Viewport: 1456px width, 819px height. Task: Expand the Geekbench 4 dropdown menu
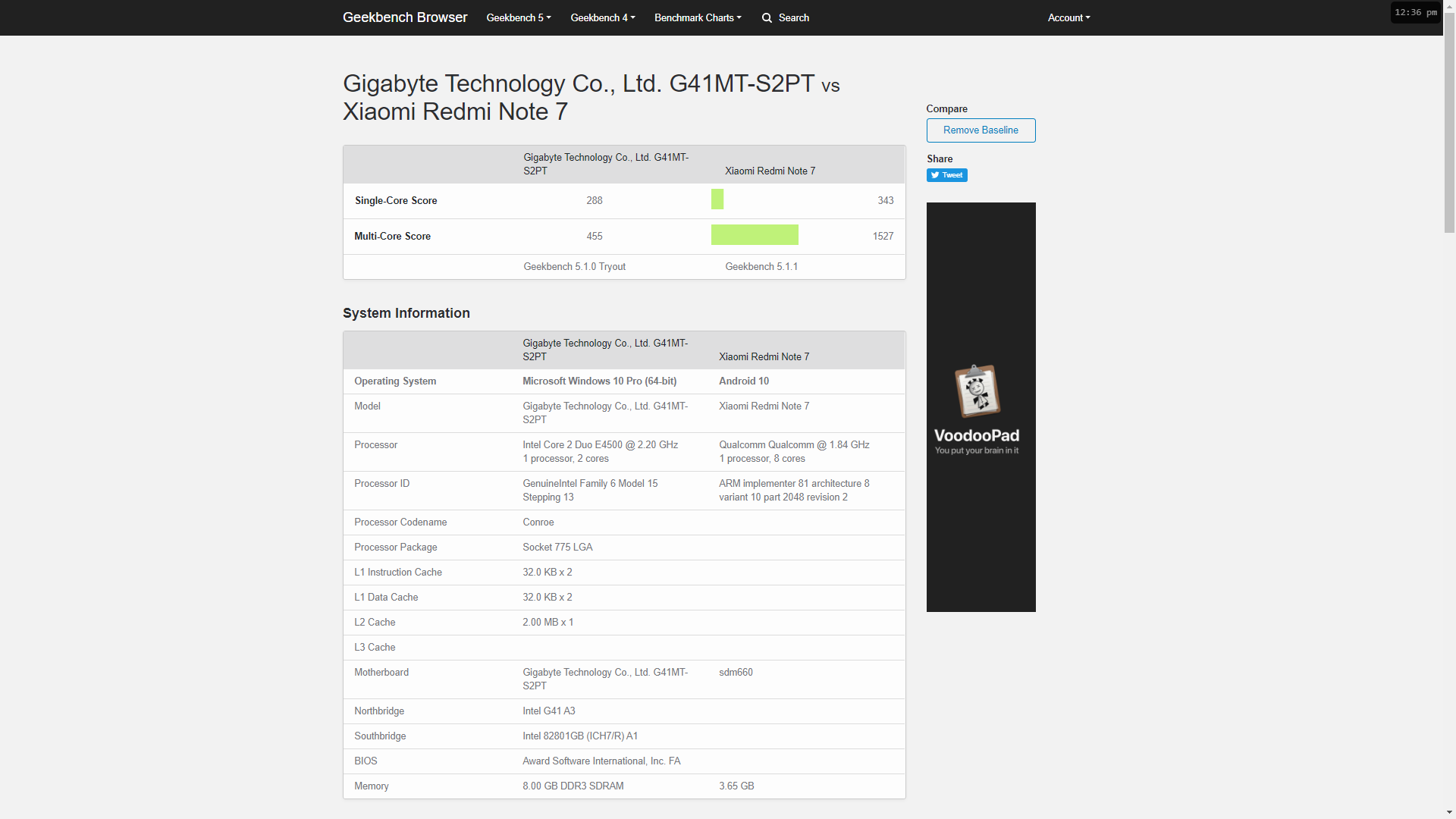pos(603,17)
